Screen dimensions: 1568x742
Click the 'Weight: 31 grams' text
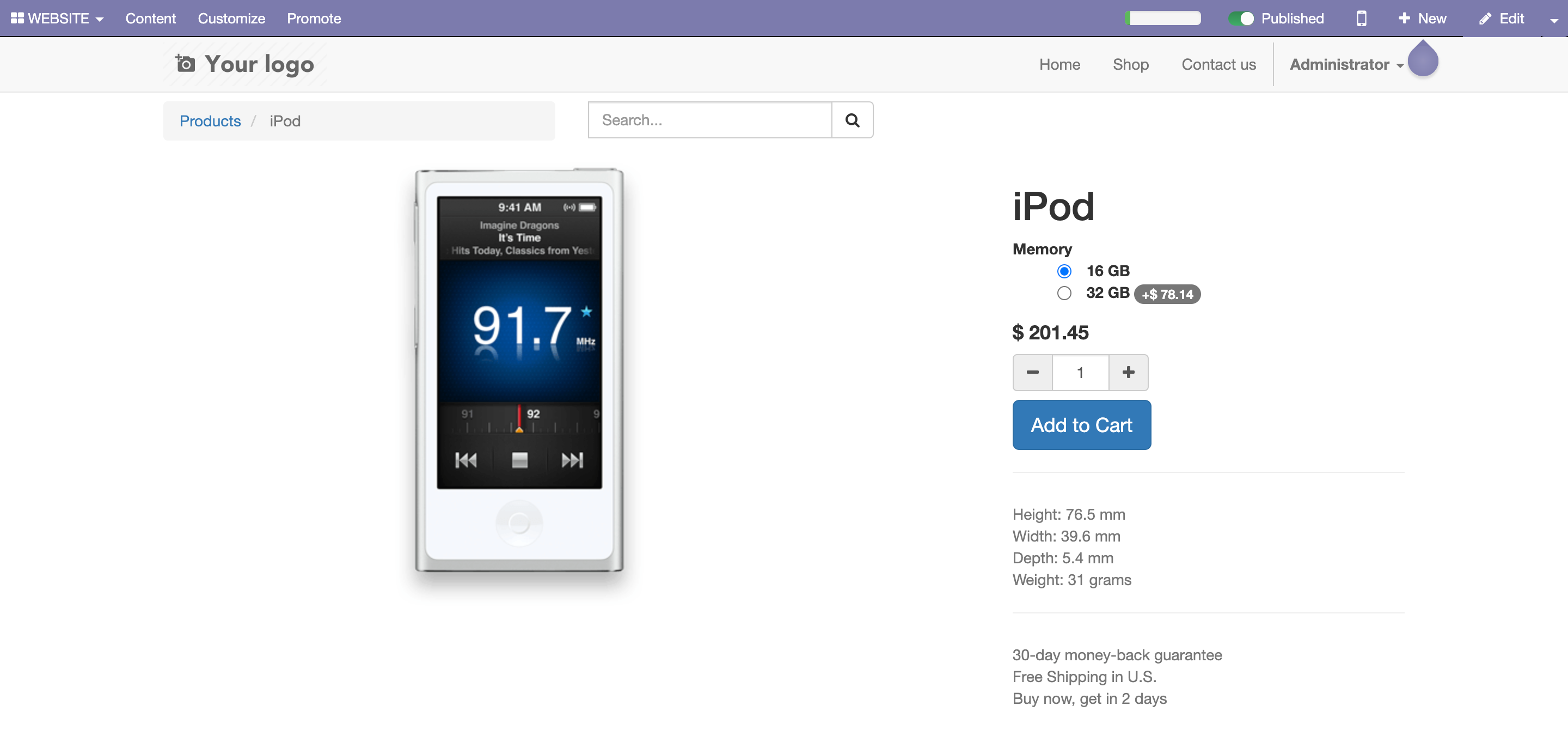(1072, 580)
